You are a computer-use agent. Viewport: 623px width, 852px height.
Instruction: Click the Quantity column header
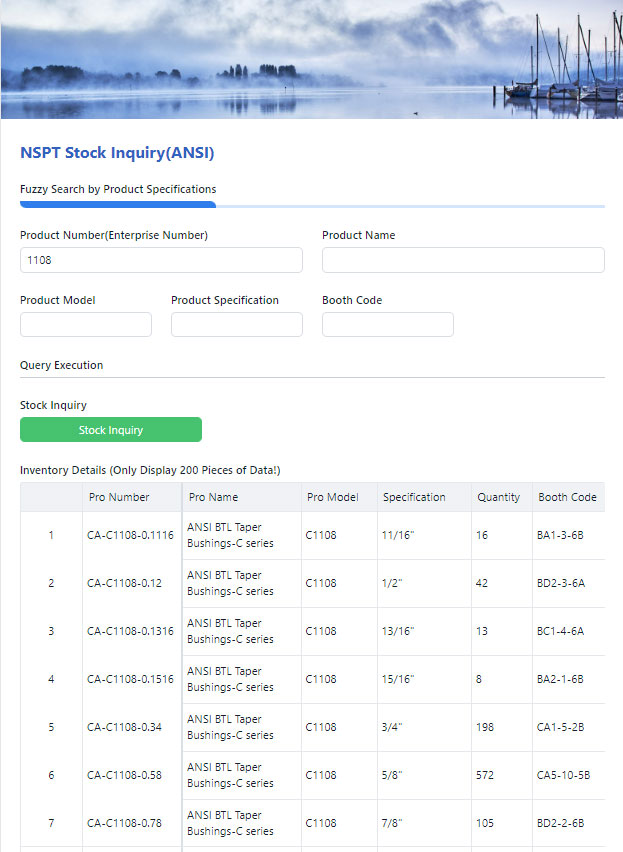pyautogui.click(x=499, y=497)
